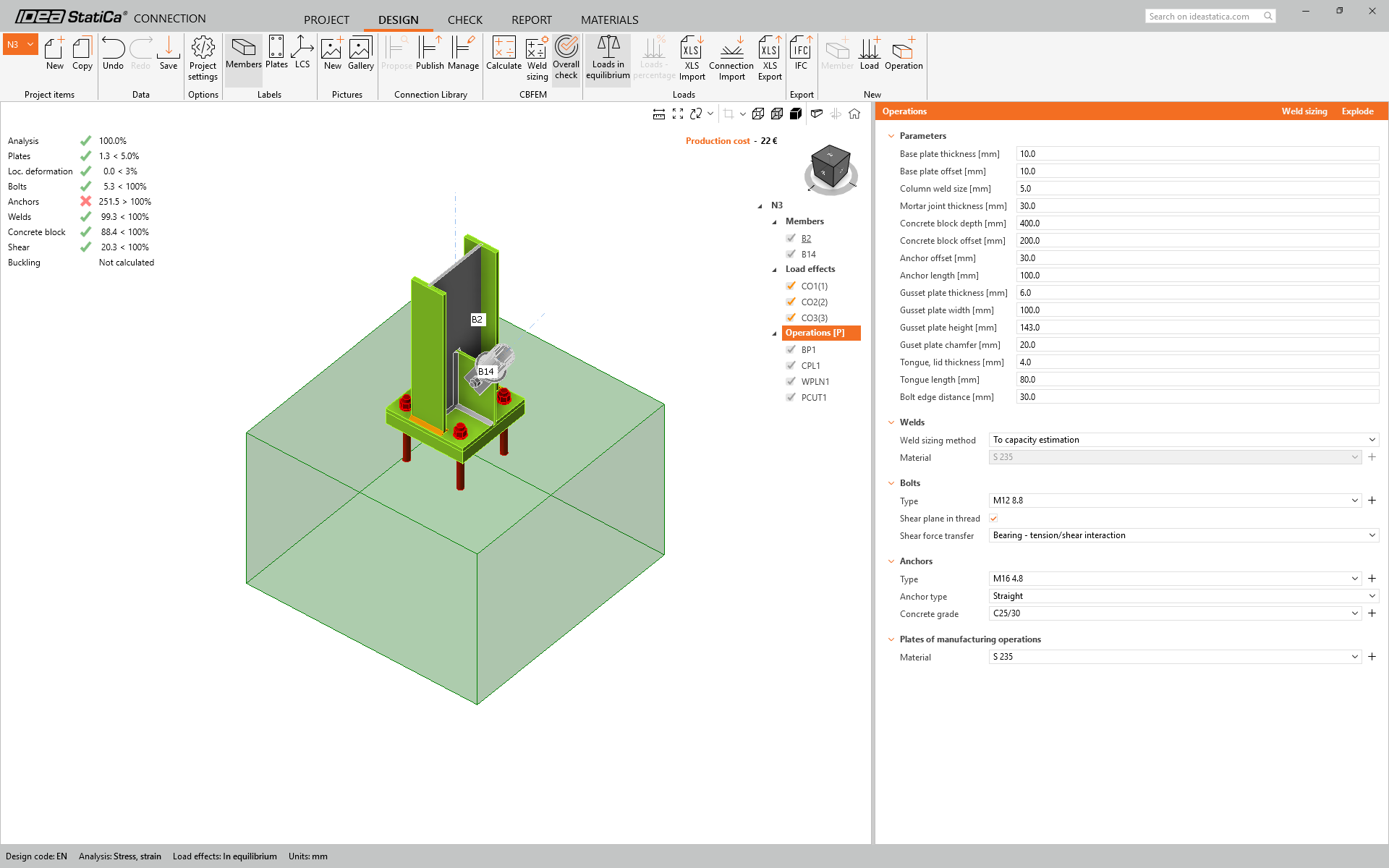Click the Weld sizing link in Operations header
Image resolution: width=1389 pixels, height=868 pixels.
click(x=1304, y=111)
